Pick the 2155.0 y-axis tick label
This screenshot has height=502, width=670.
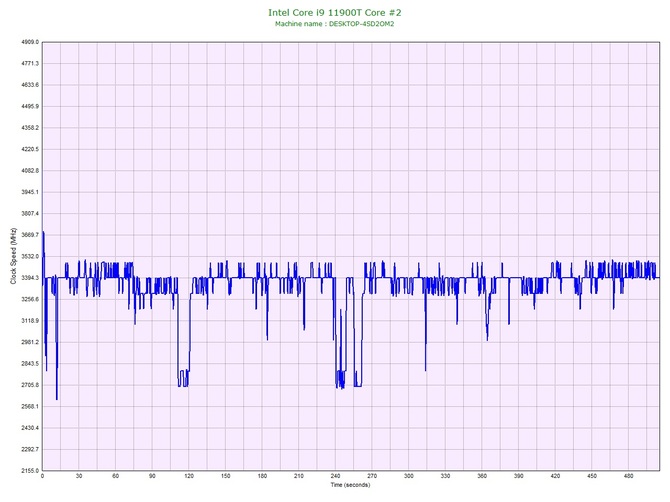pyautogui.click(x=30, y=471)
